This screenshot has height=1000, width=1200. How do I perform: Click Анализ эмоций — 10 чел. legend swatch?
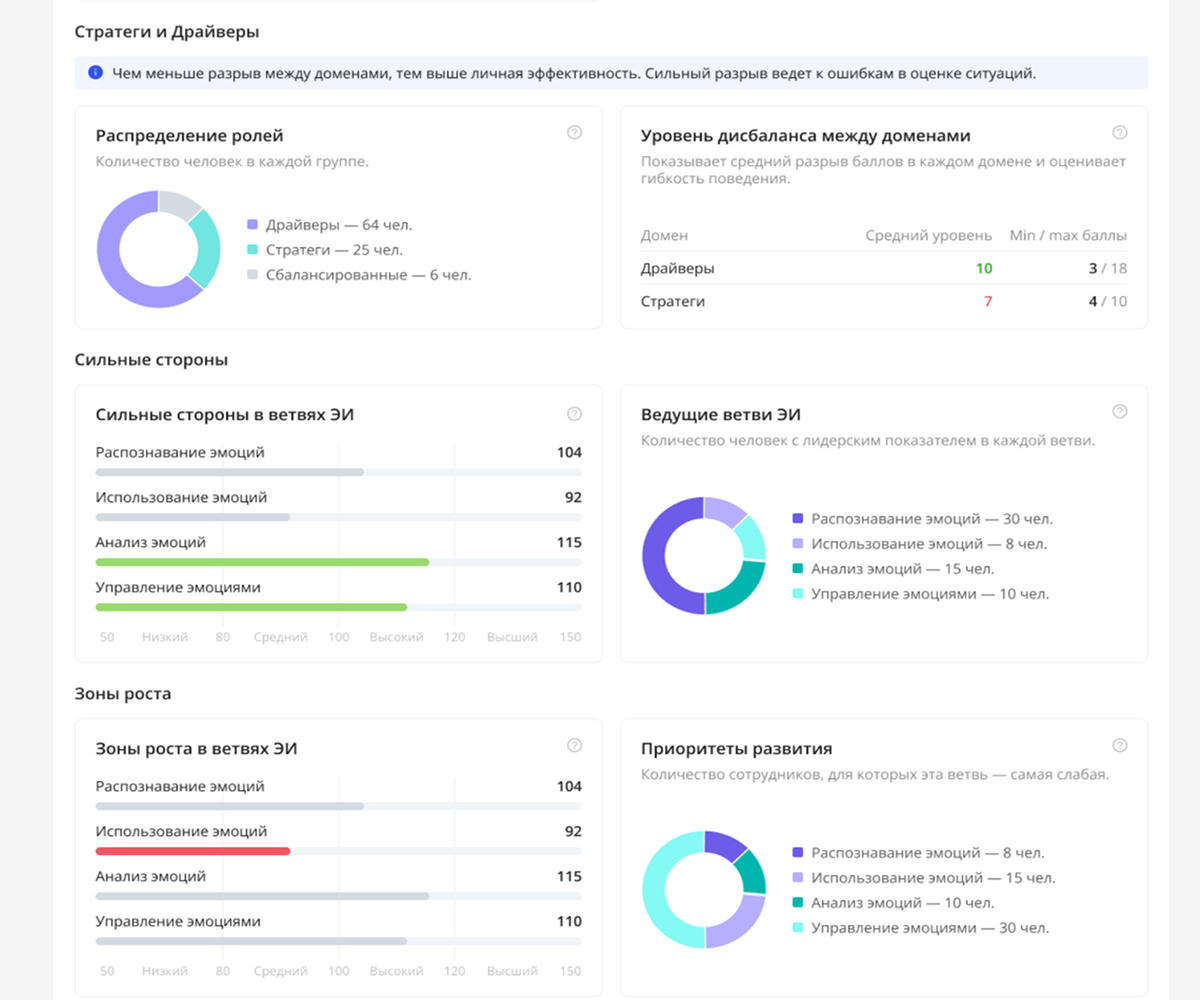797,903
